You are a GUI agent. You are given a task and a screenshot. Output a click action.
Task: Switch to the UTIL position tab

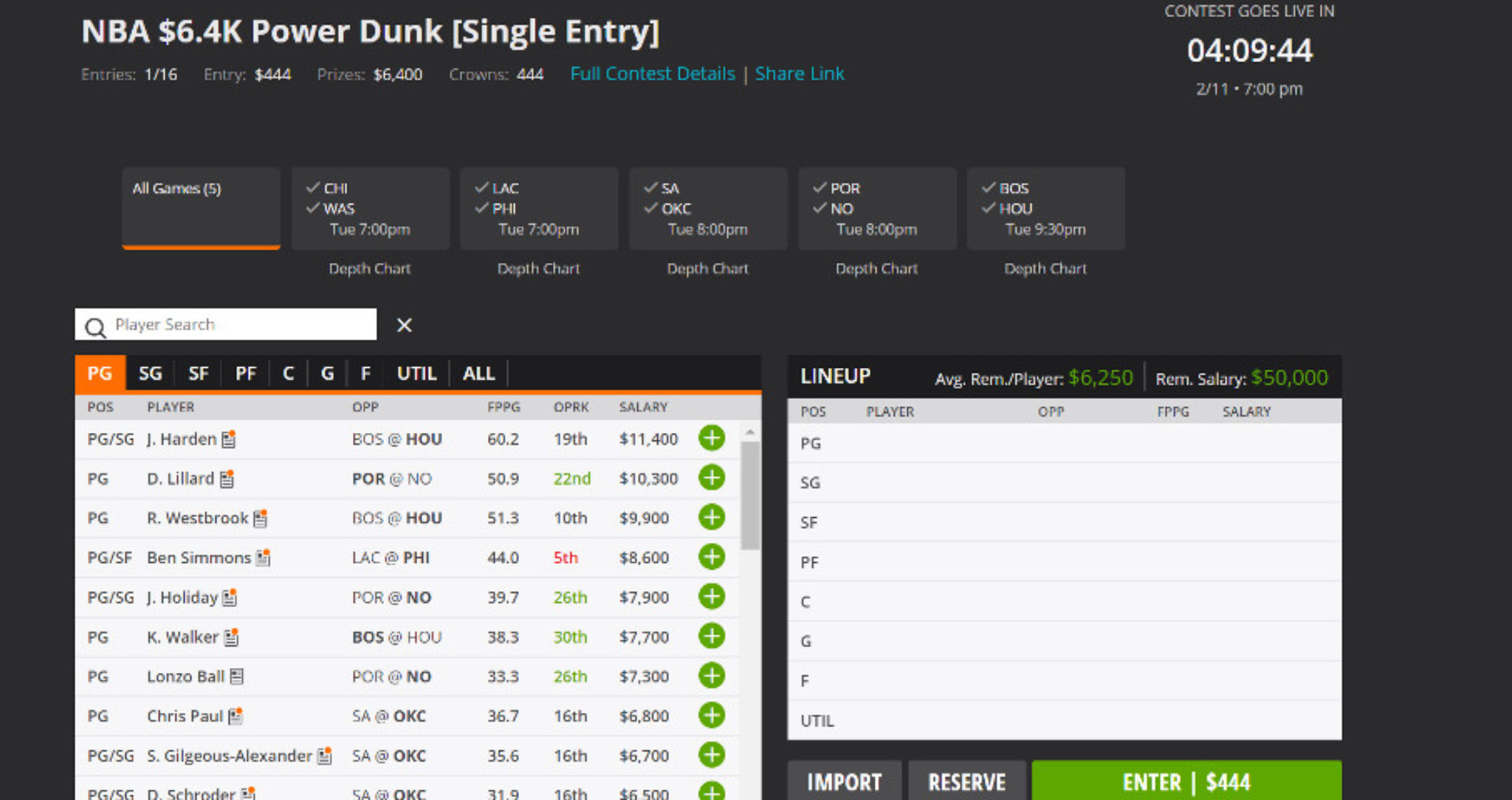tap(416, 374)
